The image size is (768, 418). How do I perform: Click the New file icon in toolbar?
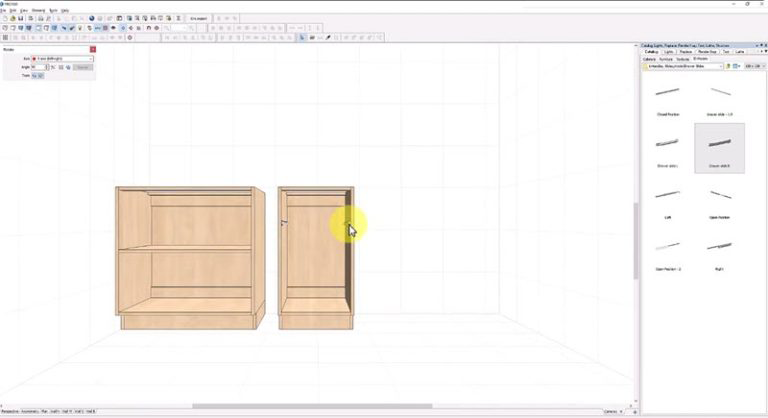point(5,18)
